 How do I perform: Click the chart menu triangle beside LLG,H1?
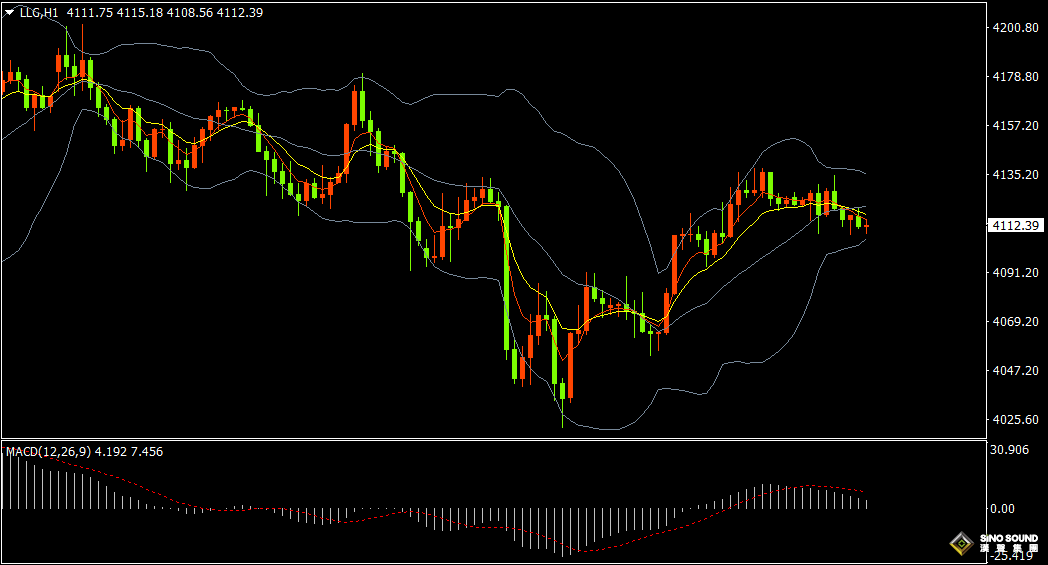click(9, 13)
